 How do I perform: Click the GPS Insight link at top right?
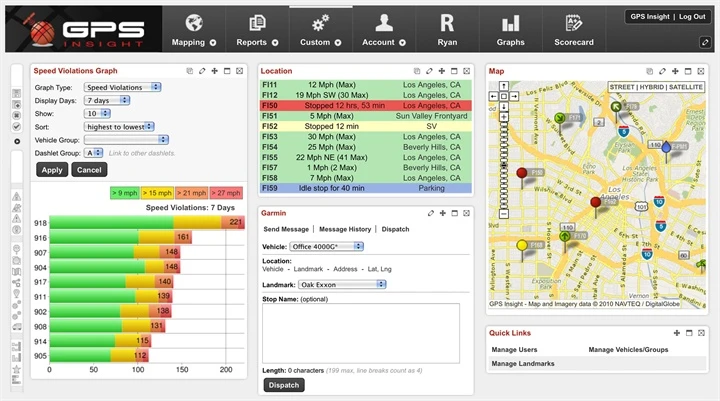[x=650, y=17]
